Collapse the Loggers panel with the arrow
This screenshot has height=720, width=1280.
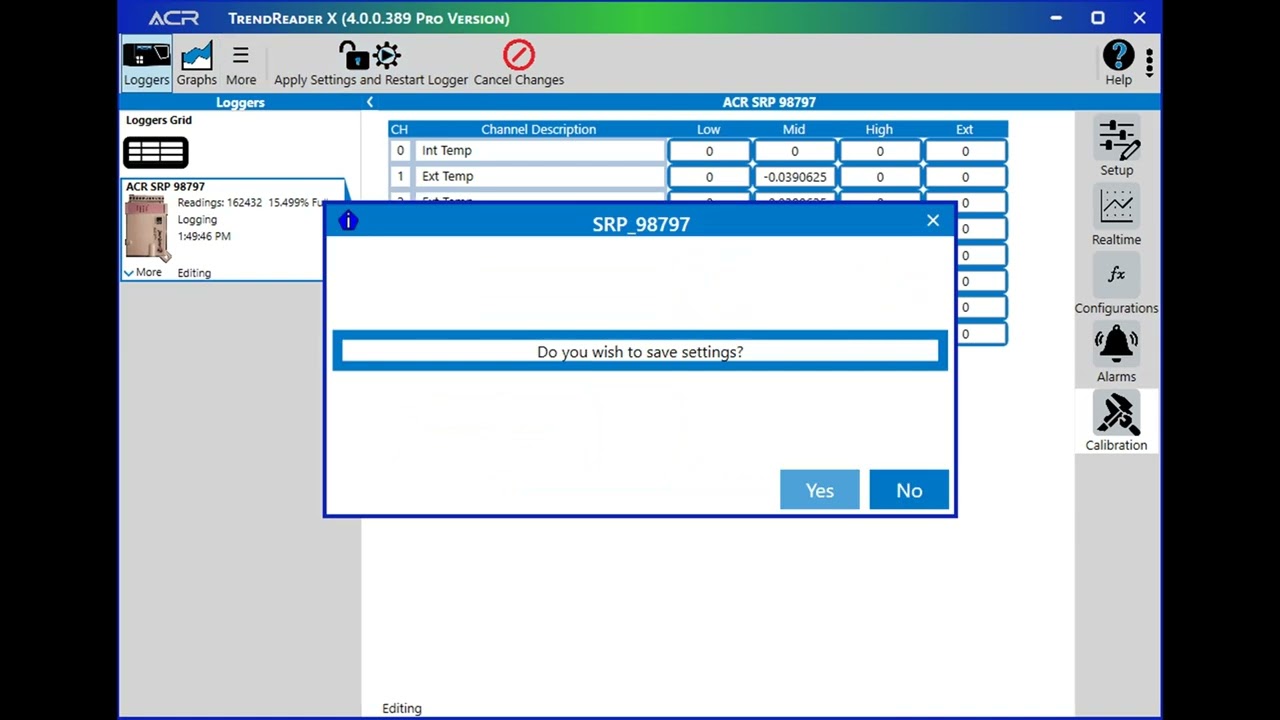coord(369,102)
